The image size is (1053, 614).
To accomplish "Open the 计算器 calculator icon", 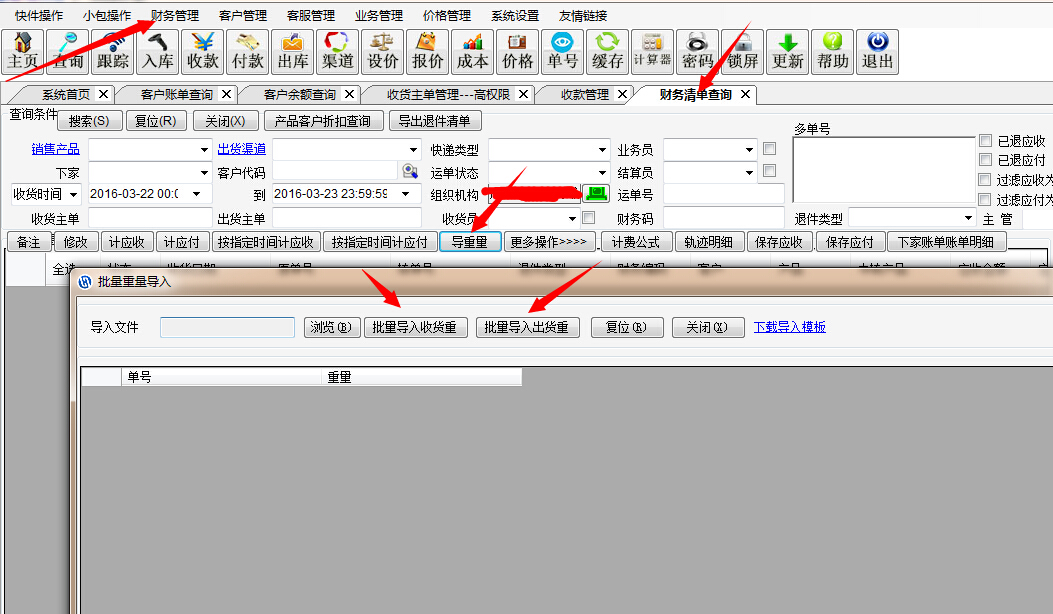I will coord(652,51).
